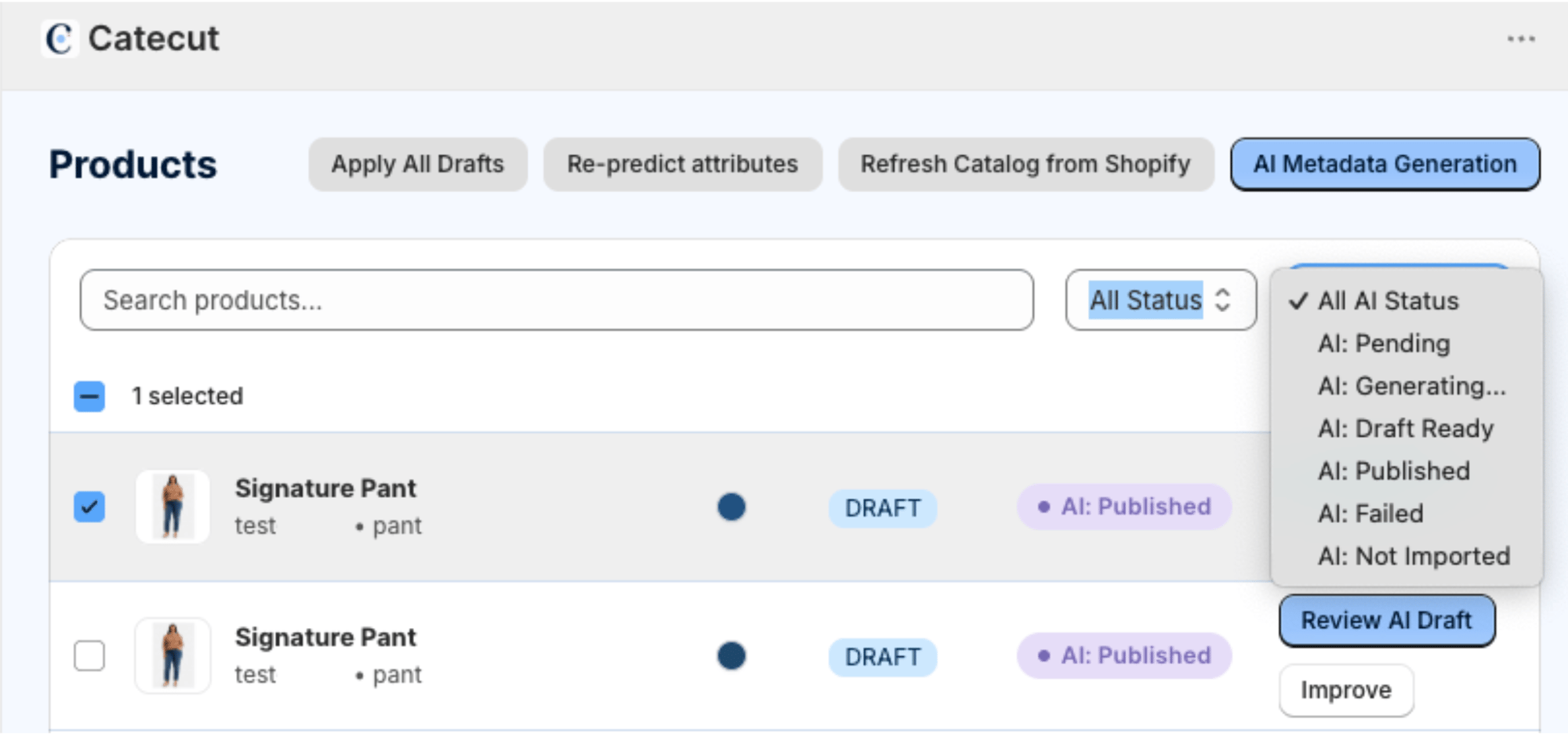Check the second Signature Pant row checkbox
The image size is (1568, 748).
point(89,655)
